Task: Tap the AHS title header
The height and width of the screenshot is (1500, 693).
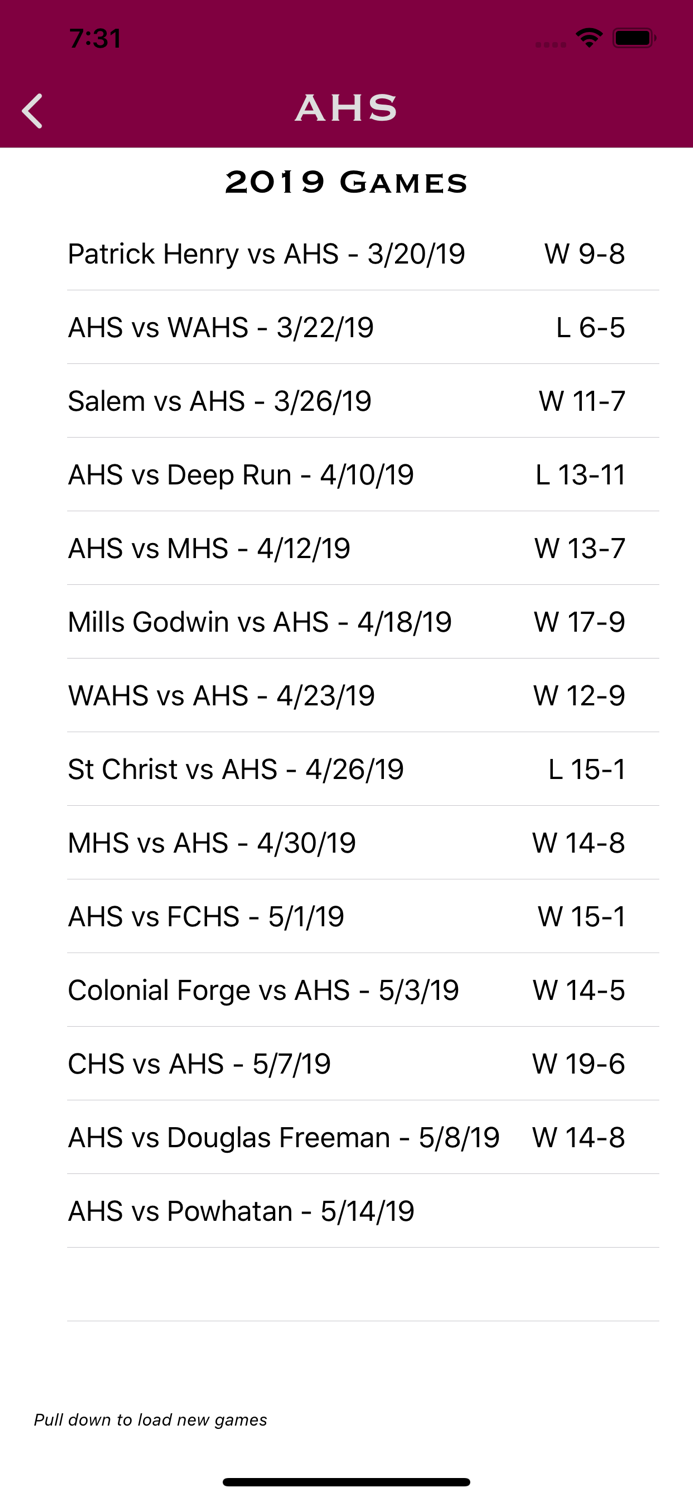Action: (346, 110)
